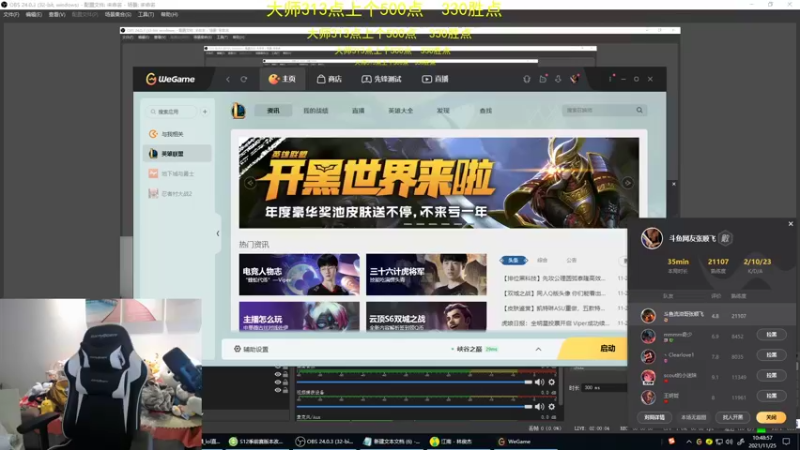Click the WeGame logo
This screenshot has width=800, height=450.
click(170, 79)
